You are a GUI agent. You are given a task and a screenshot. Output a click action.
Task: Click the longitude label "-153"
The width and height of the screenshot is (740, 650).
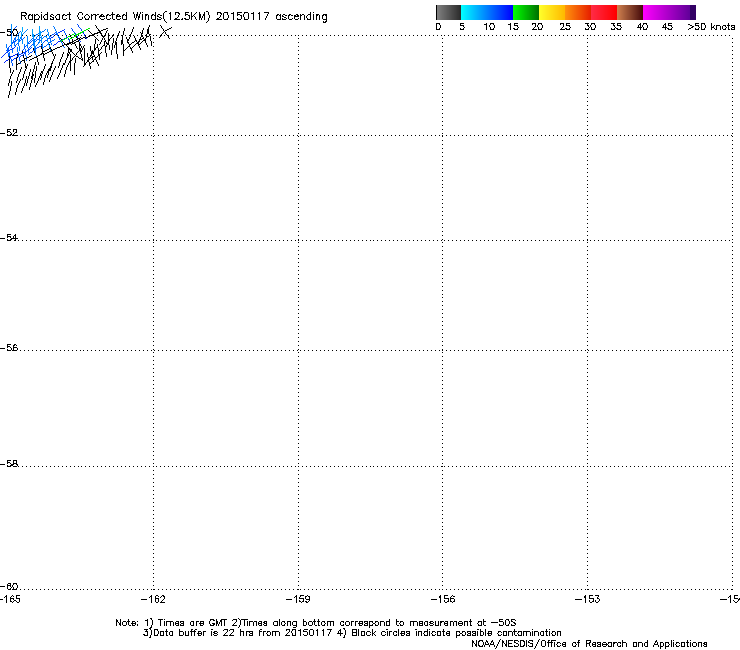(x=588, y=599)
